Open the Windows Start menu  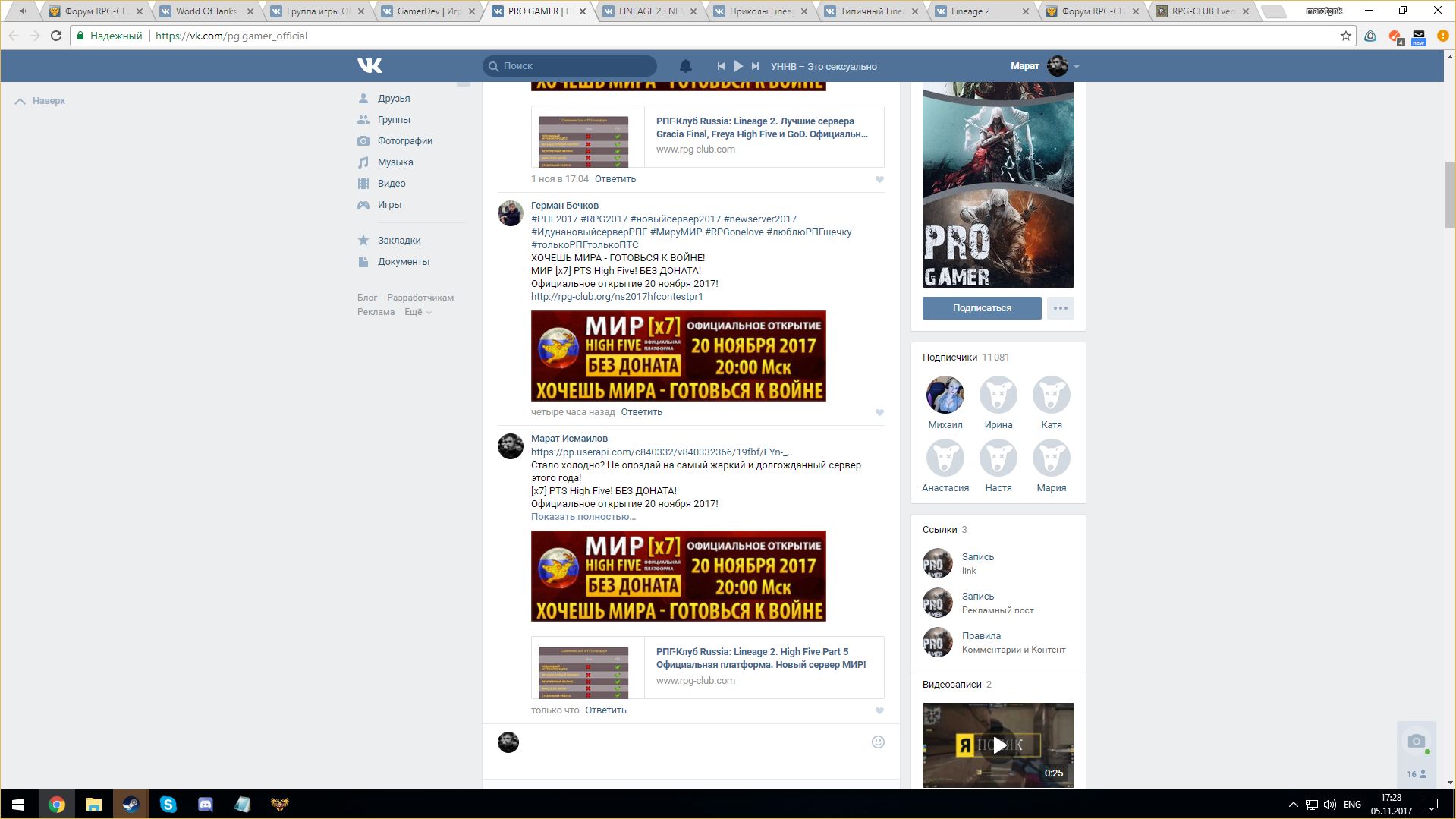point(18,805)
